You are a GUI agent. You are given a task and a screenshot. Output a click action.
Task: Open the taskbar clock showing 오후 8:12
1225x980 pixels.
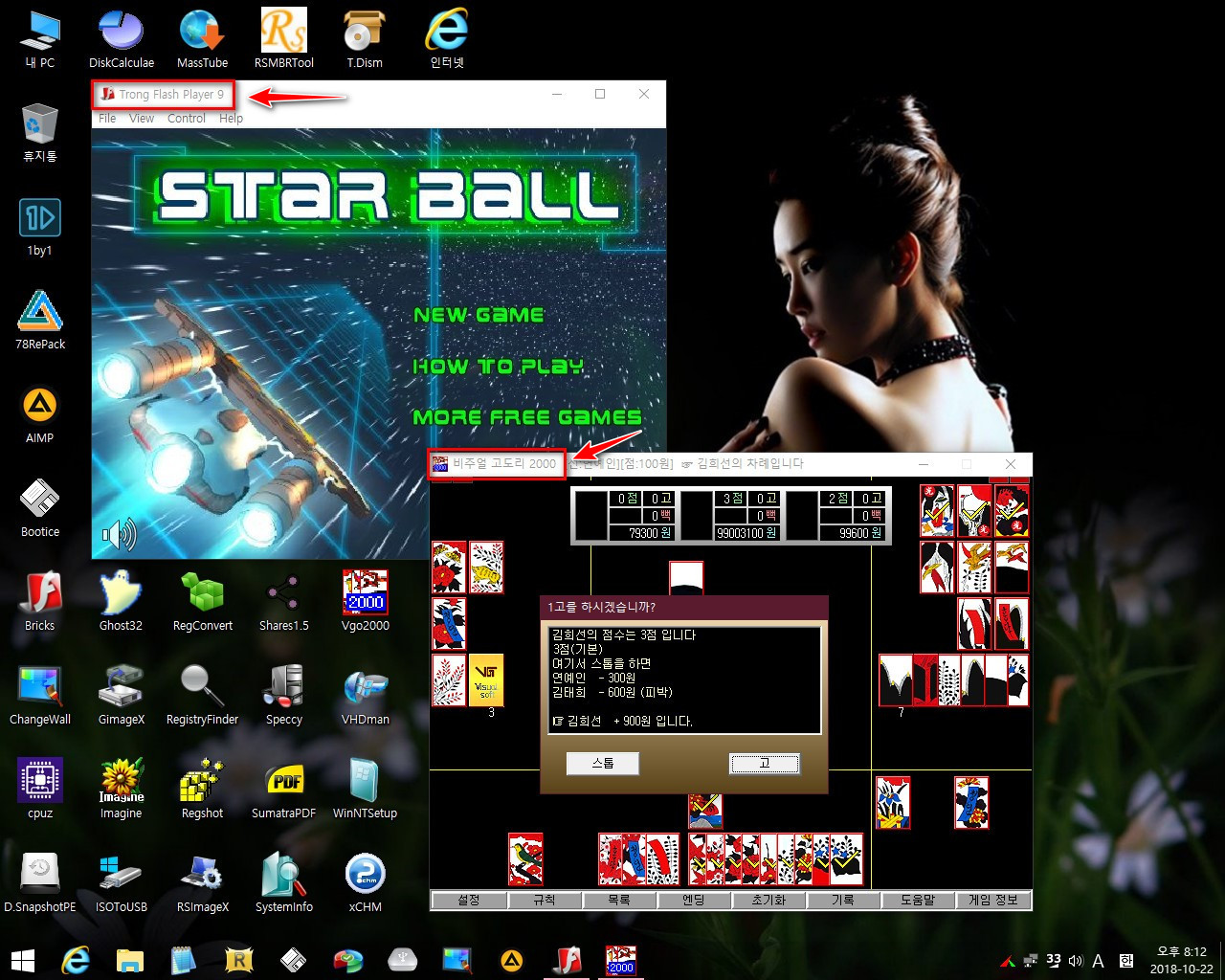[1182, 960]
